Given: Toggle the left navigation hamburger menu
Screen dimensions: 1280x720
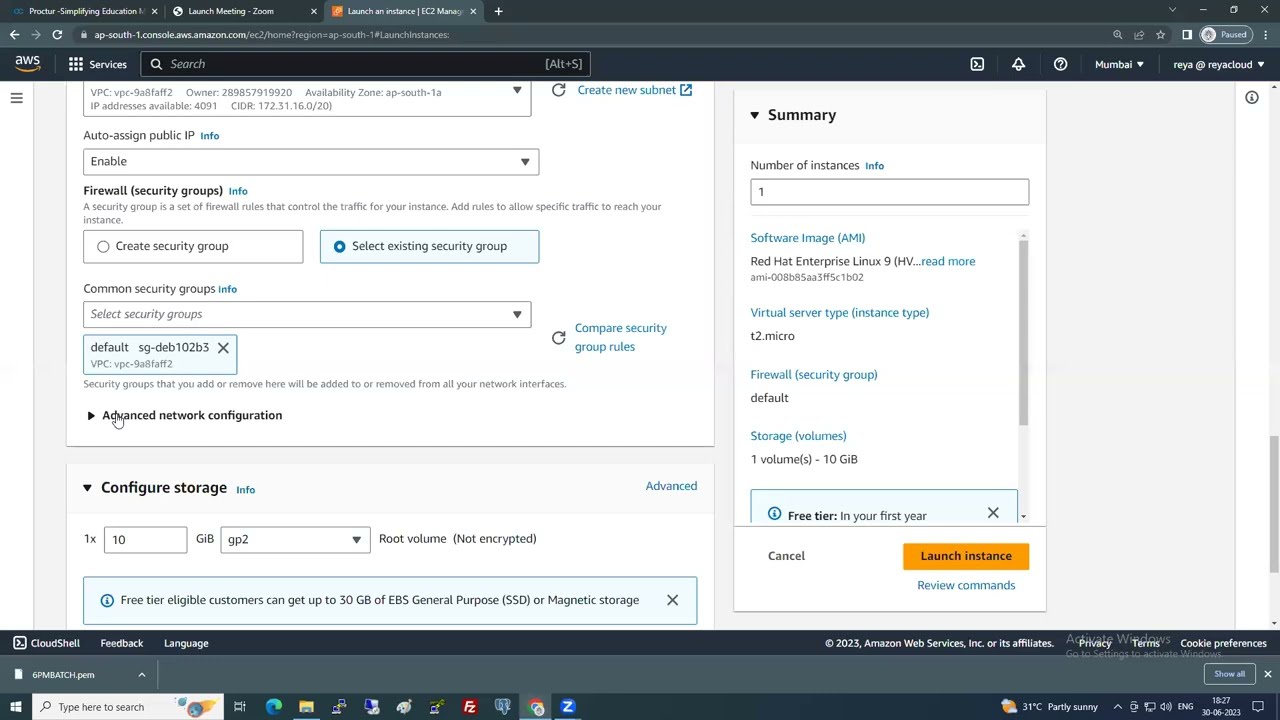Looking at the screenshot, I should pyautogui.click(x=16, y=98).
